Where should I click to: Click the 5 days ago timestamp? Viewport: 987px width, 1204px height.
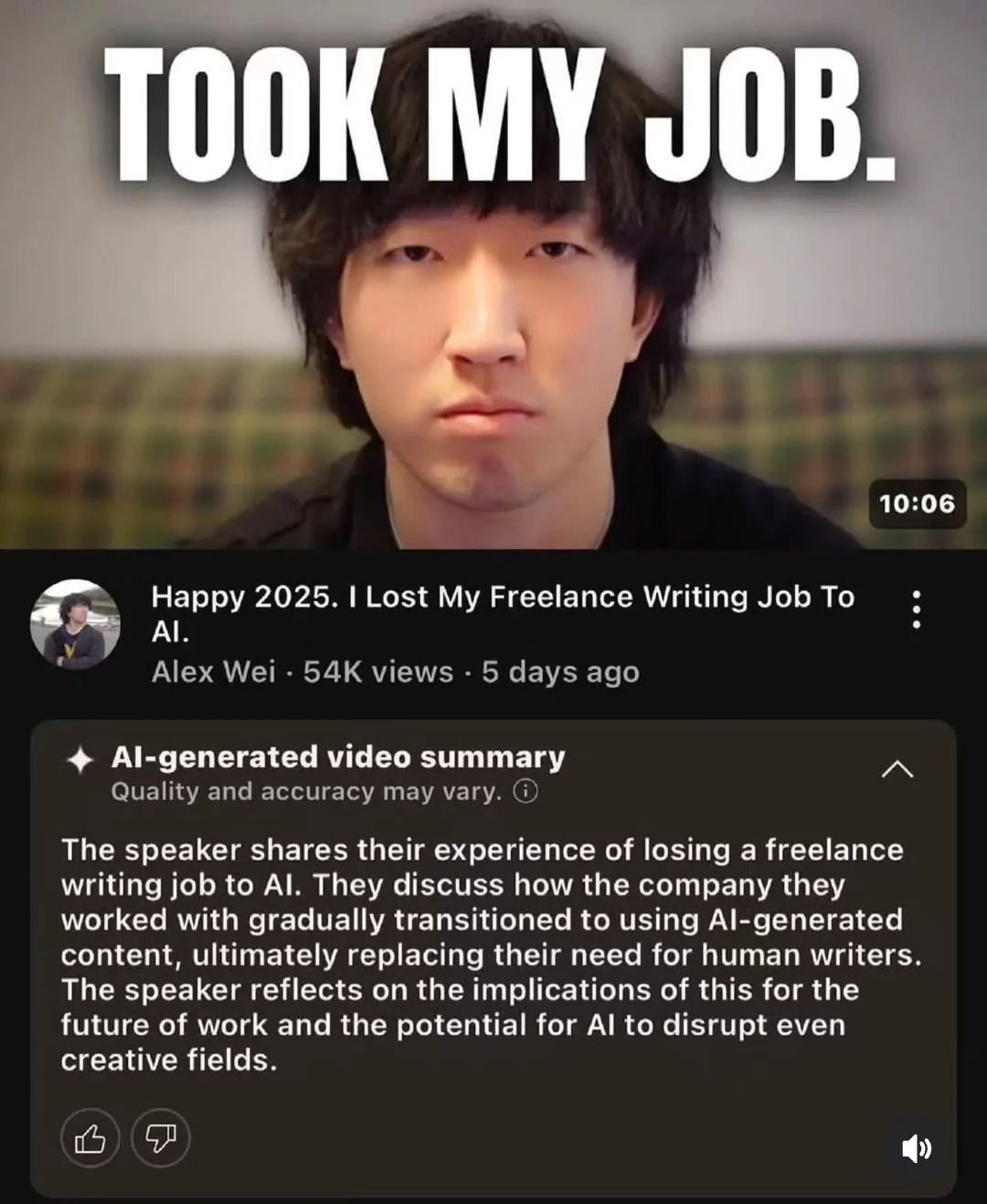coord(560,672)
